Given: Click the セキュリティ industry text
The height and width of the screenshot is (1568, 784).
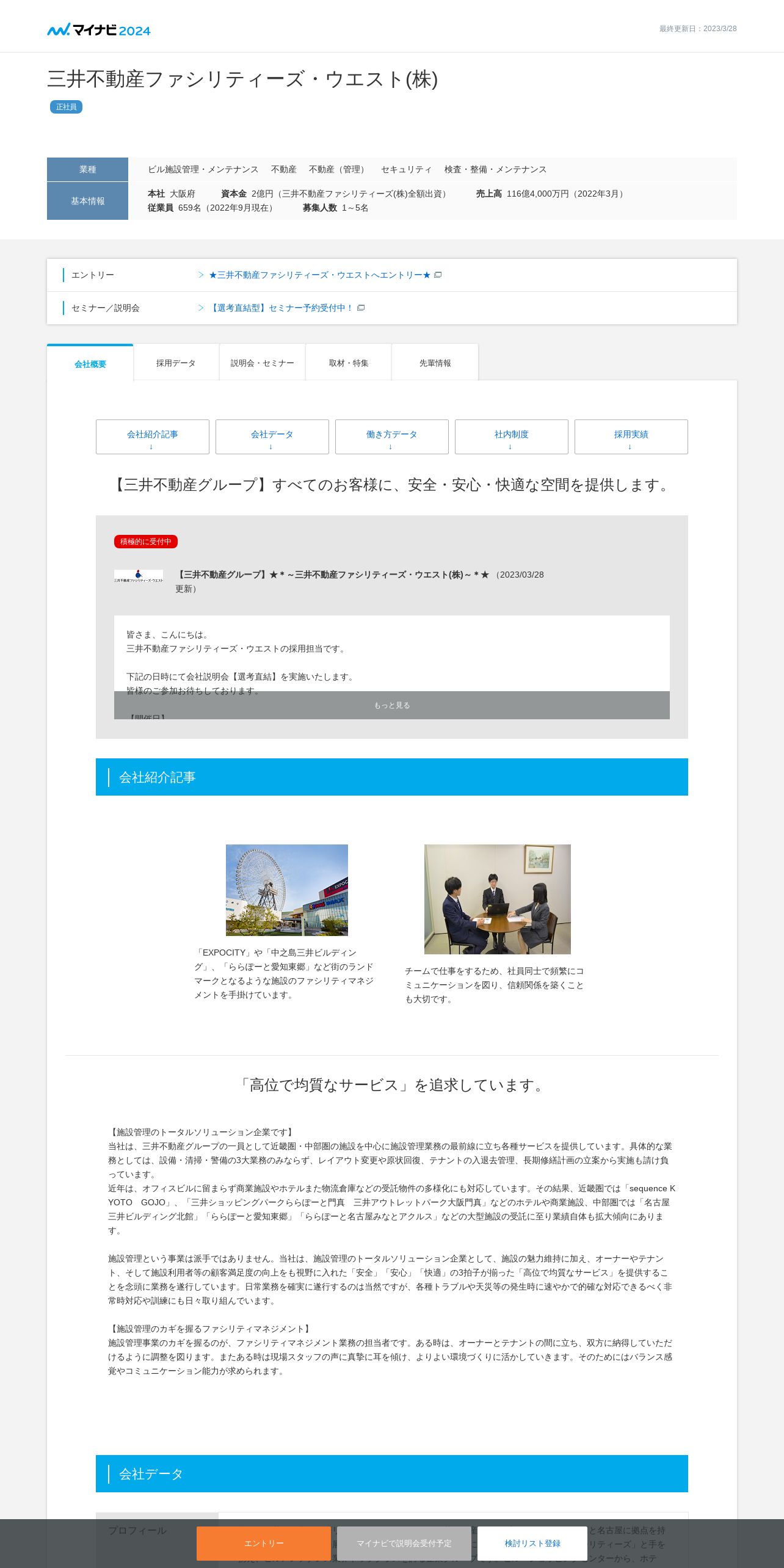Looking at the screenshot, I should tap(407, 169).
